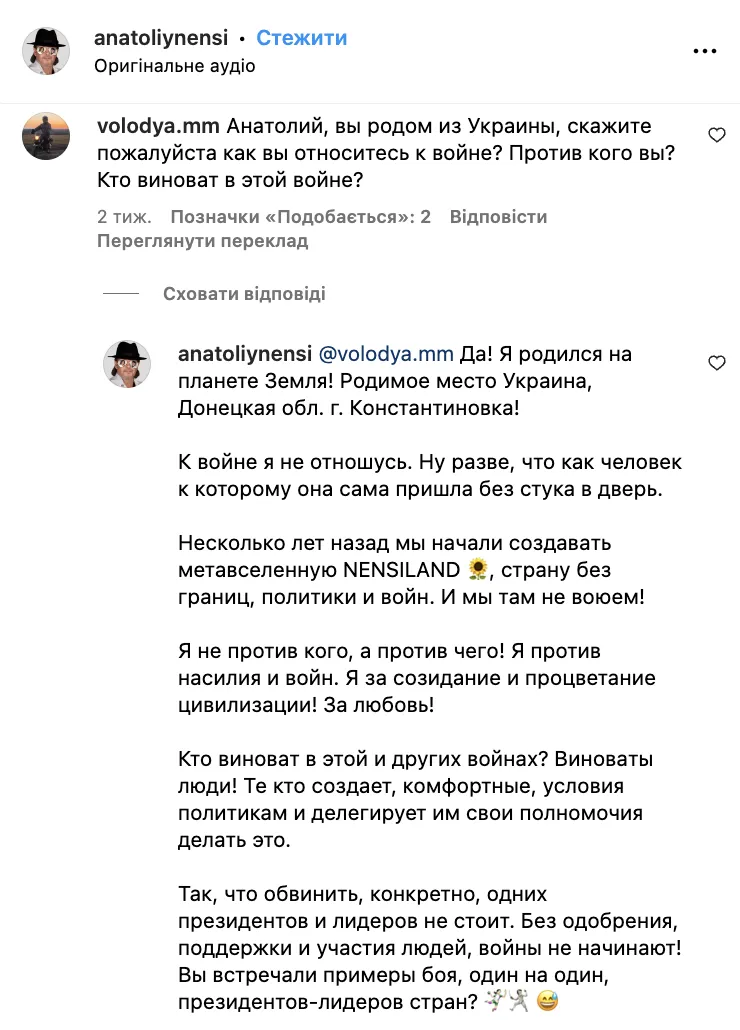Like anatoliynensi's reply with the heart icon
740x1030 pixels.
point(717,363)
